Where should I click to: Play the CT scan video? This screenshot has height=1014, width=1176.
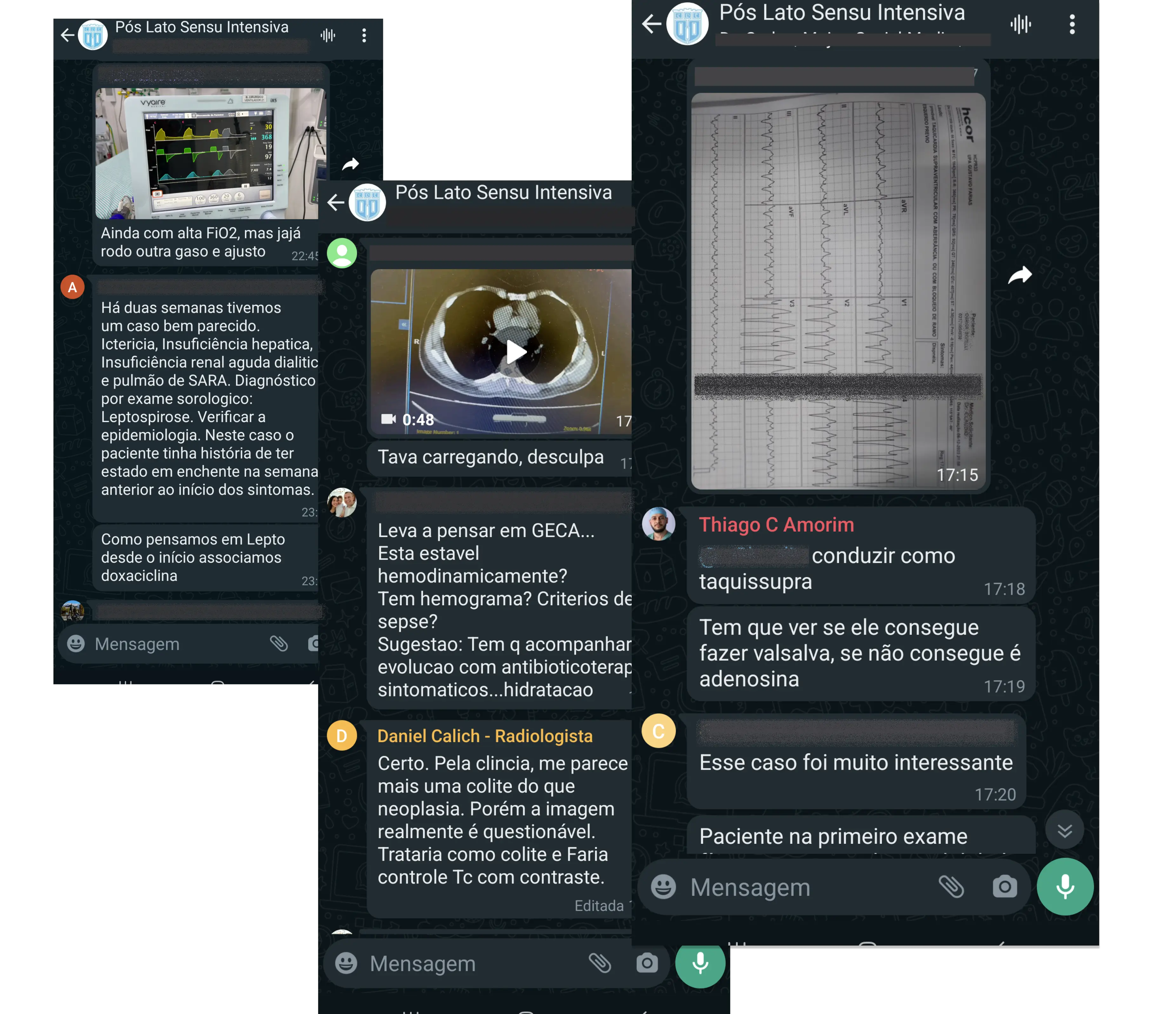516,352
